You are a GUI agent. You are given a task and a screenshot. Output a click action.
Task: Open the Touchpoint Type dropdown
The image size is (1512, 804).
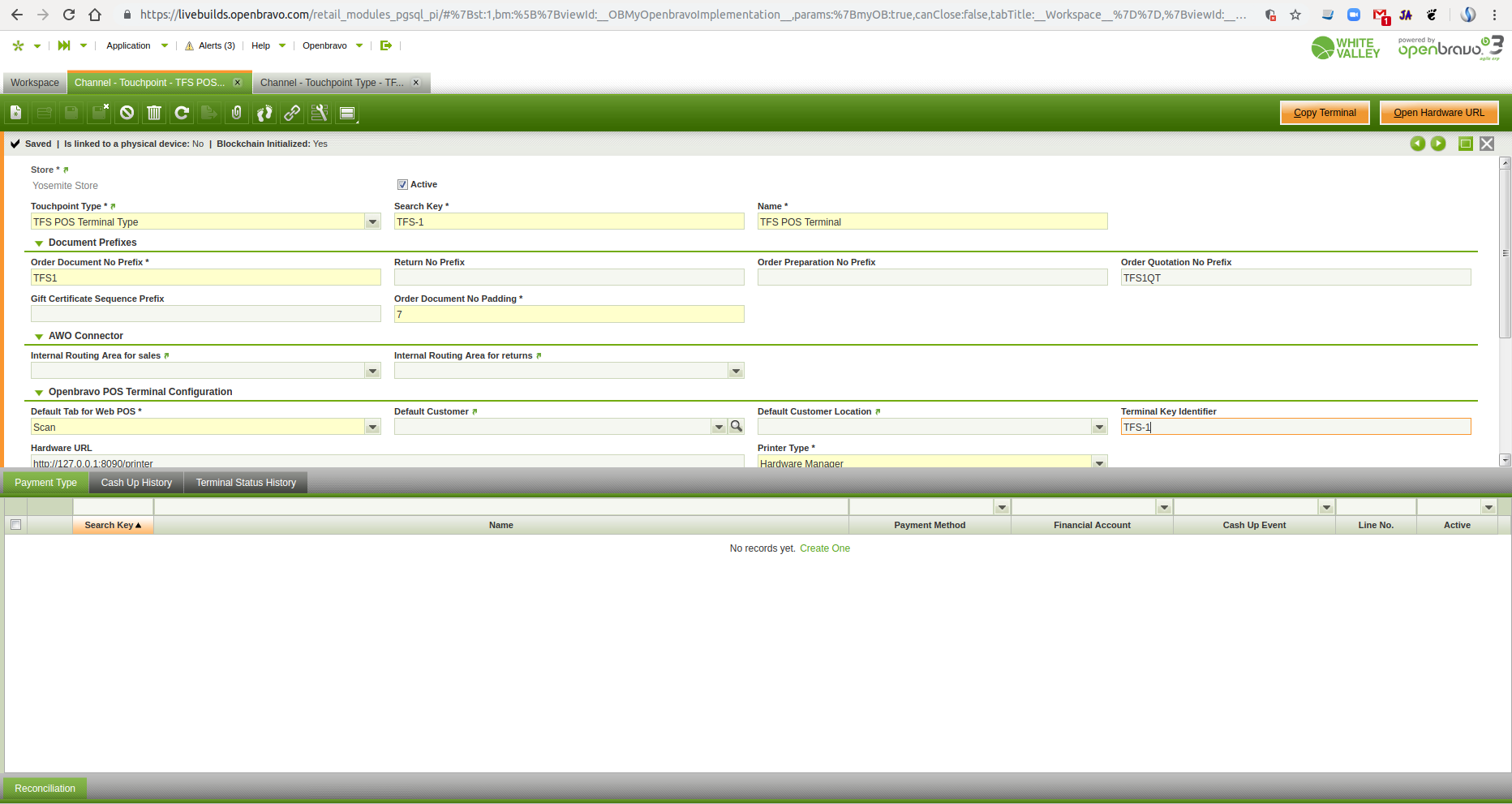click(372, 222)
